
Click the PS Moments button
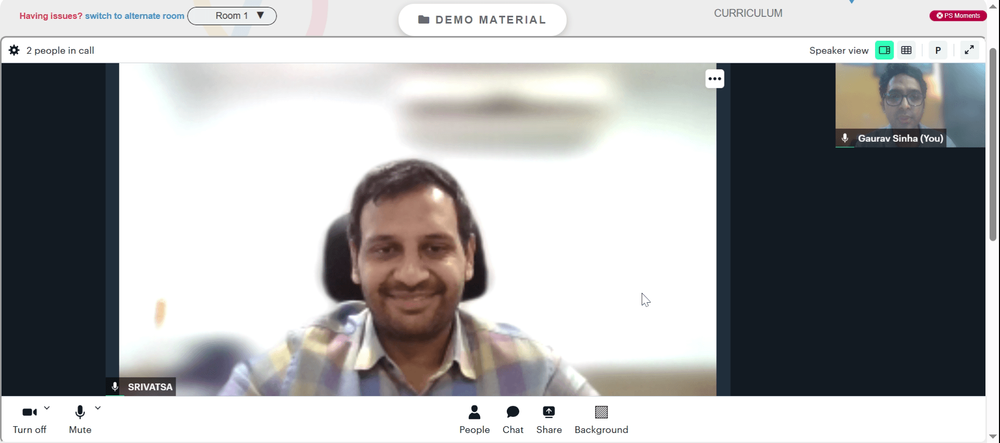point(958,15)
